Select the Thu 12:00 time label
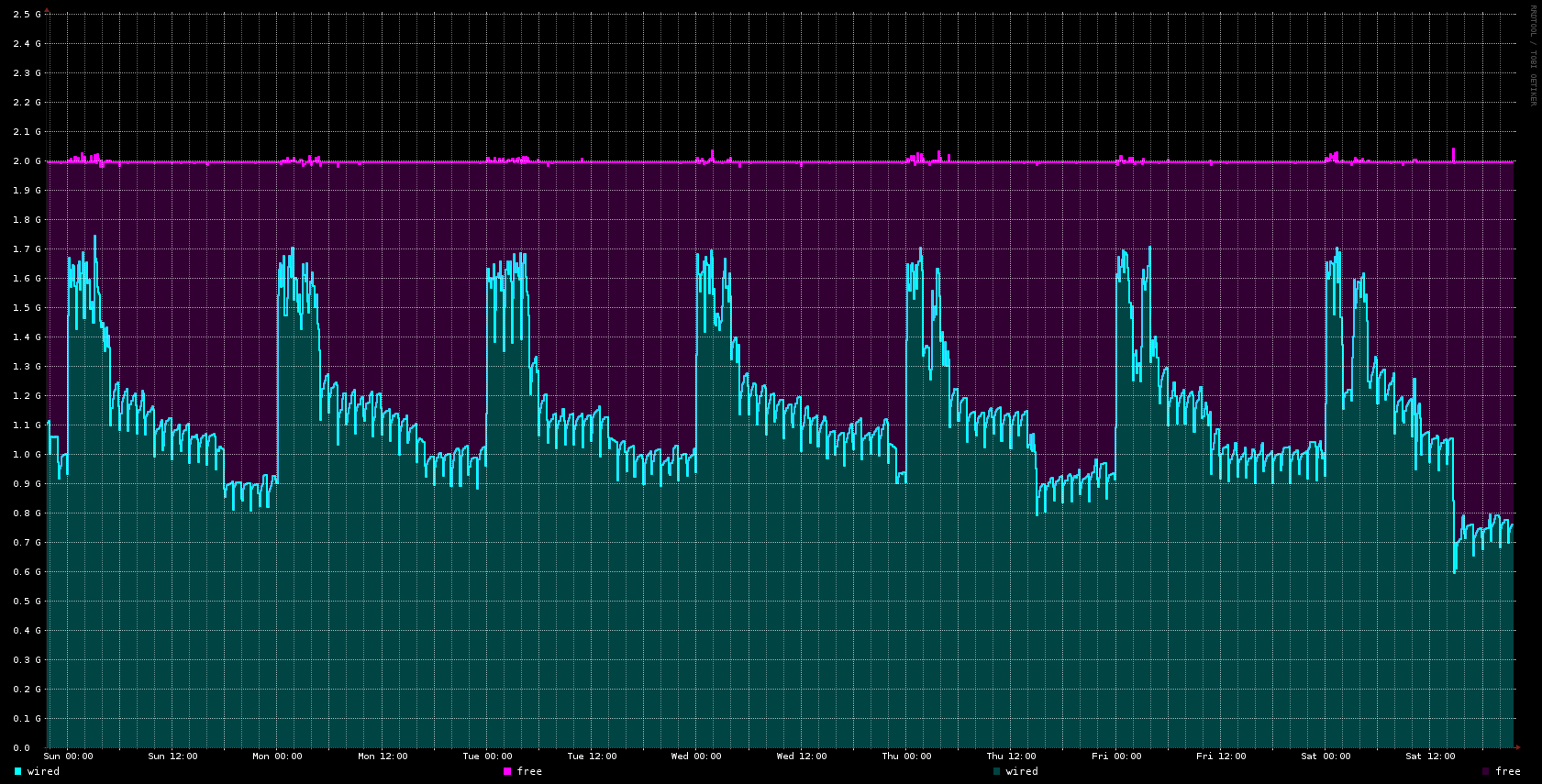1542x784 pixels. 1011,756
